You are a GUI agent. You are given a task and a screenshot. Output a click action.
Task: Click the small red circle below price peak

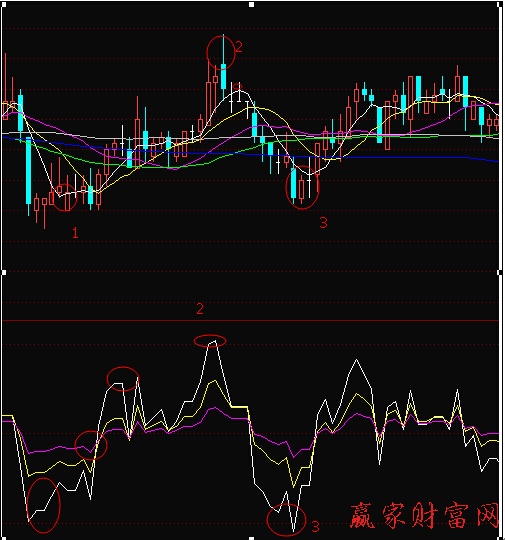click(x=238, y=86)
